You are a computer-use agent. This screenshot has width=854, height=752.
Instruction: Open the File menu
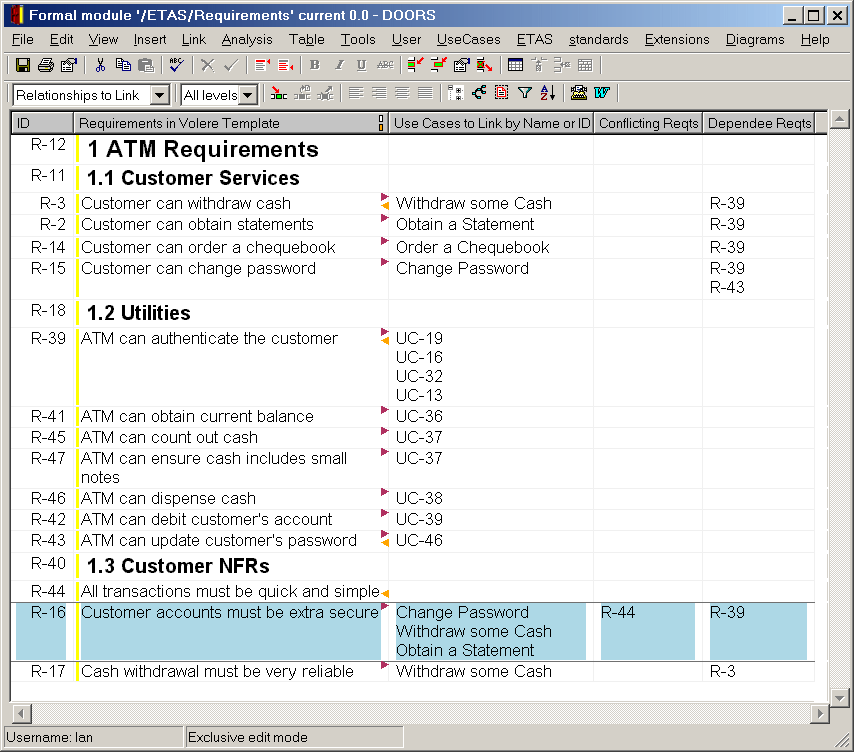click(x=23, y=40)
